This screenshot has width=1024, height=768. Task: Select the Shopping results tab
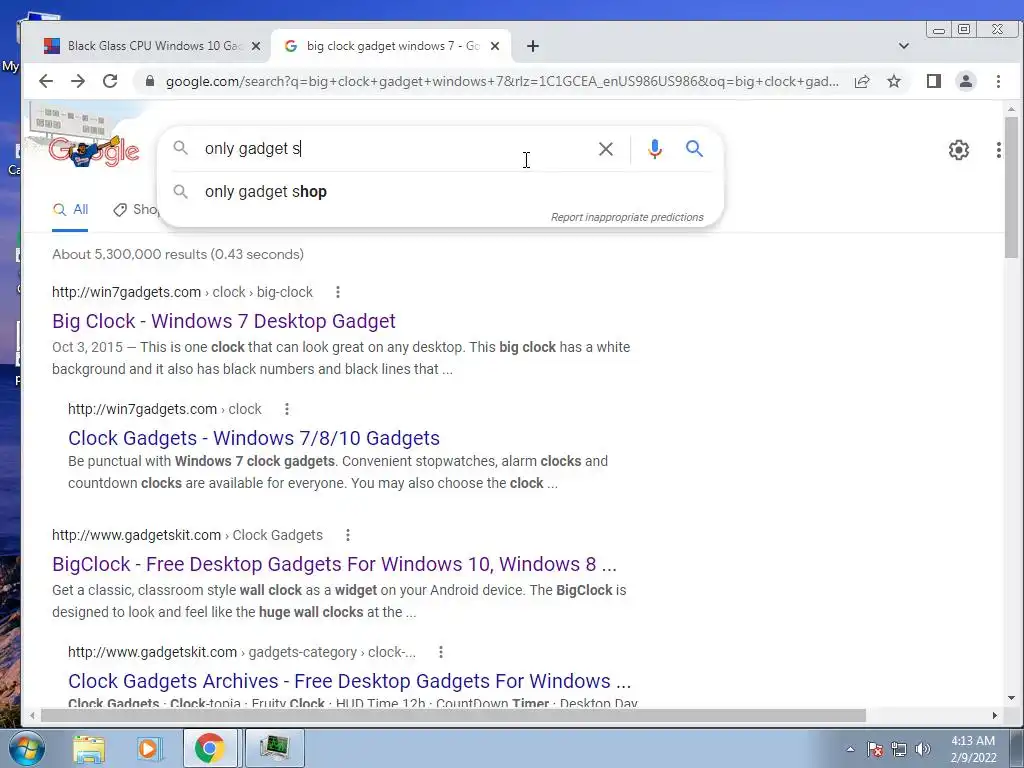pos(135,210)
